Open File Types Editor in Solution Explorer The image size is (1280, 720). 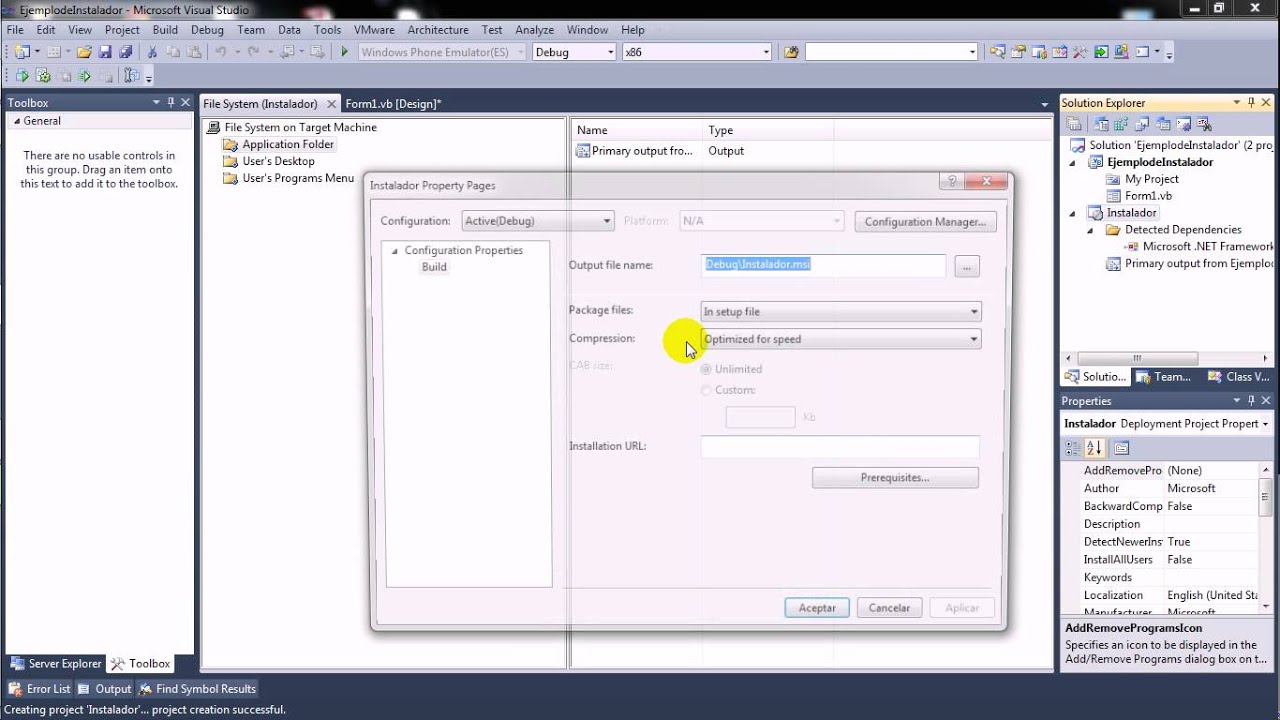coord(1142,125)
